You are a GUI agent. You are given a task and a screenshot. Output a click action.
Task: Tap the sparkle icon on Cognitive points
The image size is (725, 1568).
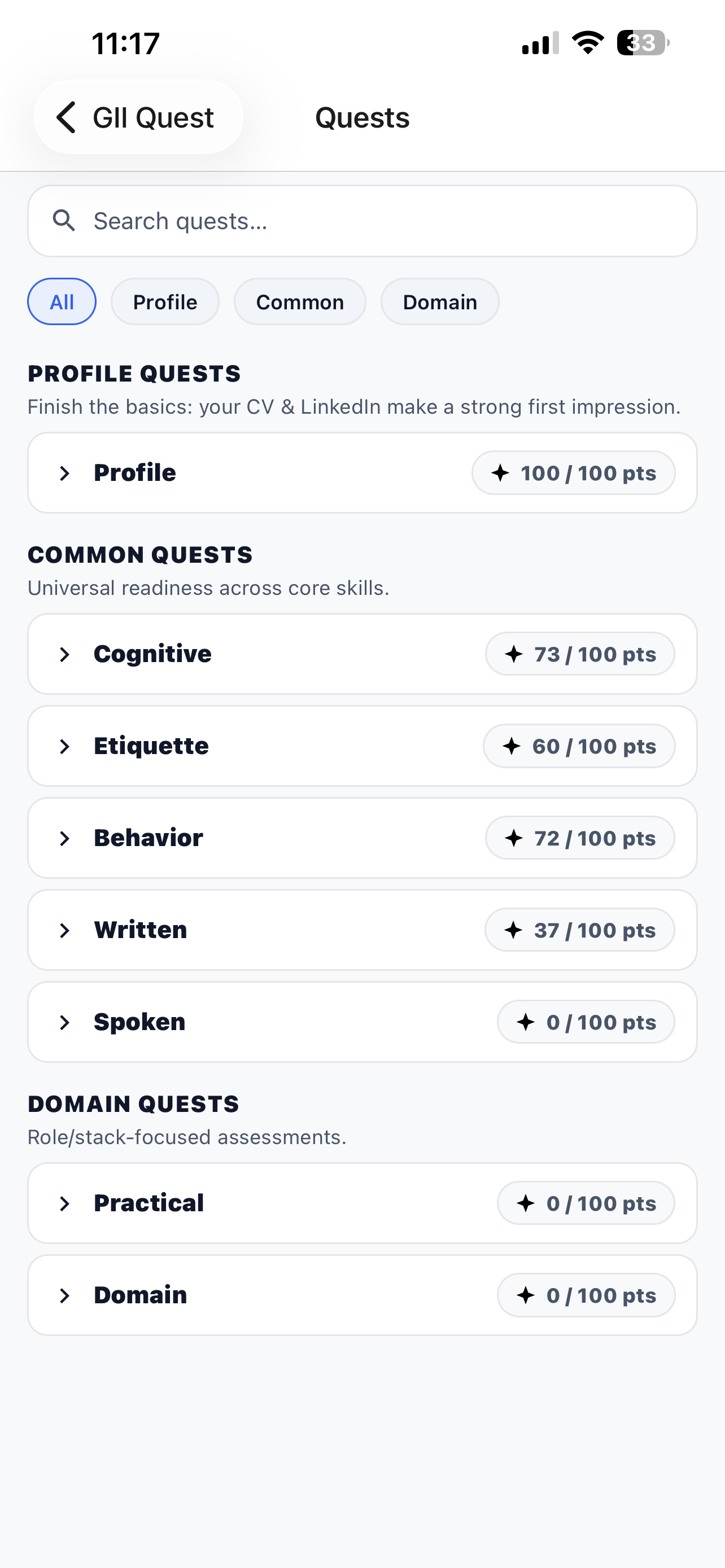tap(514, 654)
